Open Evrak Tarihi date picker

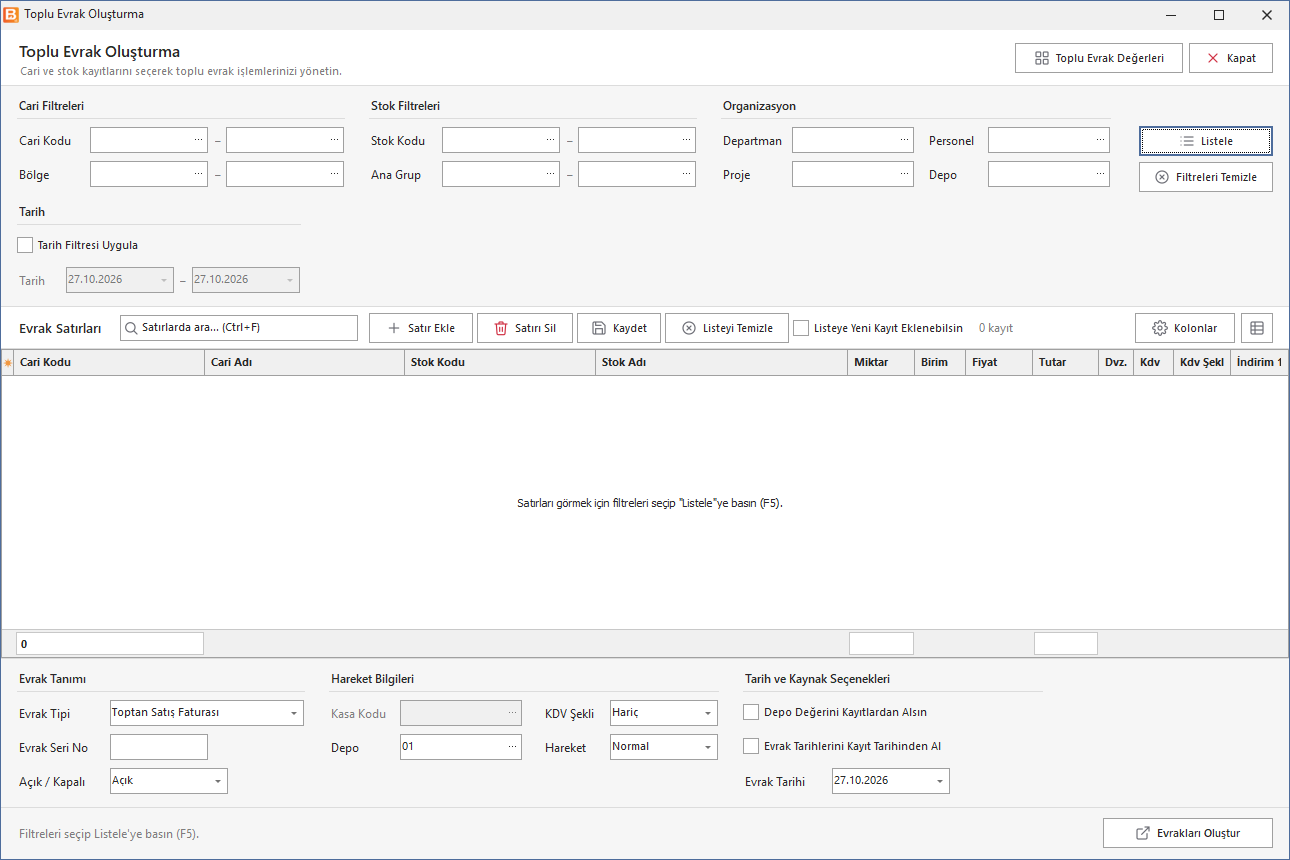940,781
